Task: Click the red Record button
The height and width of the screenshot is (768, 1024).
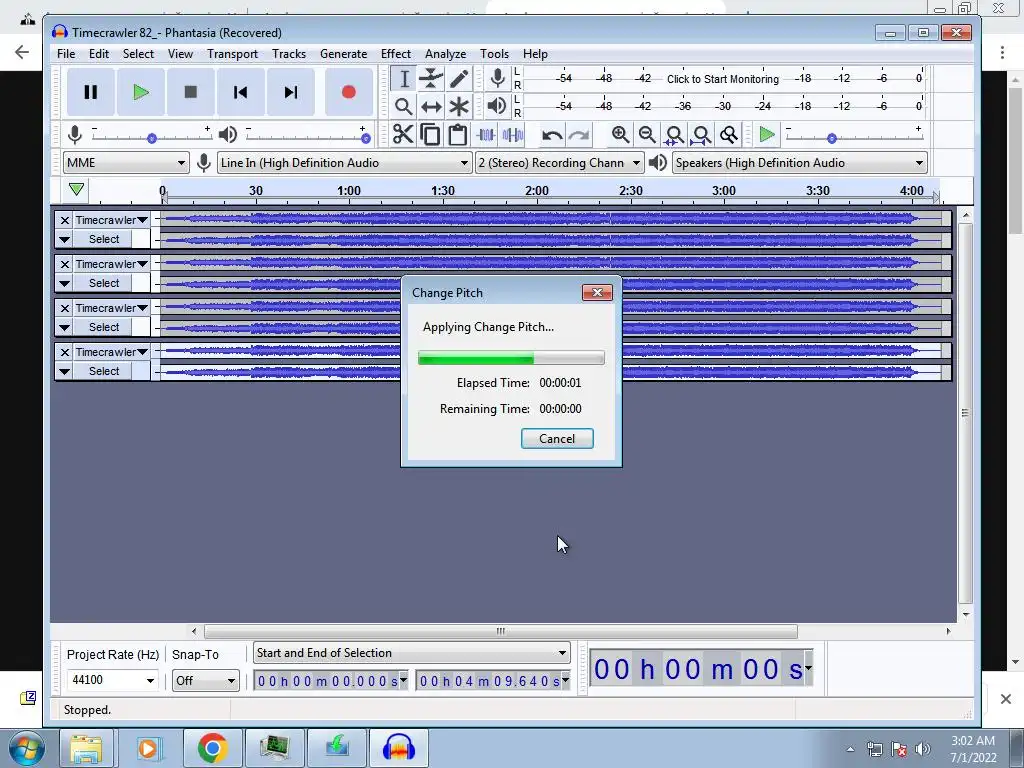Action: 349,92
